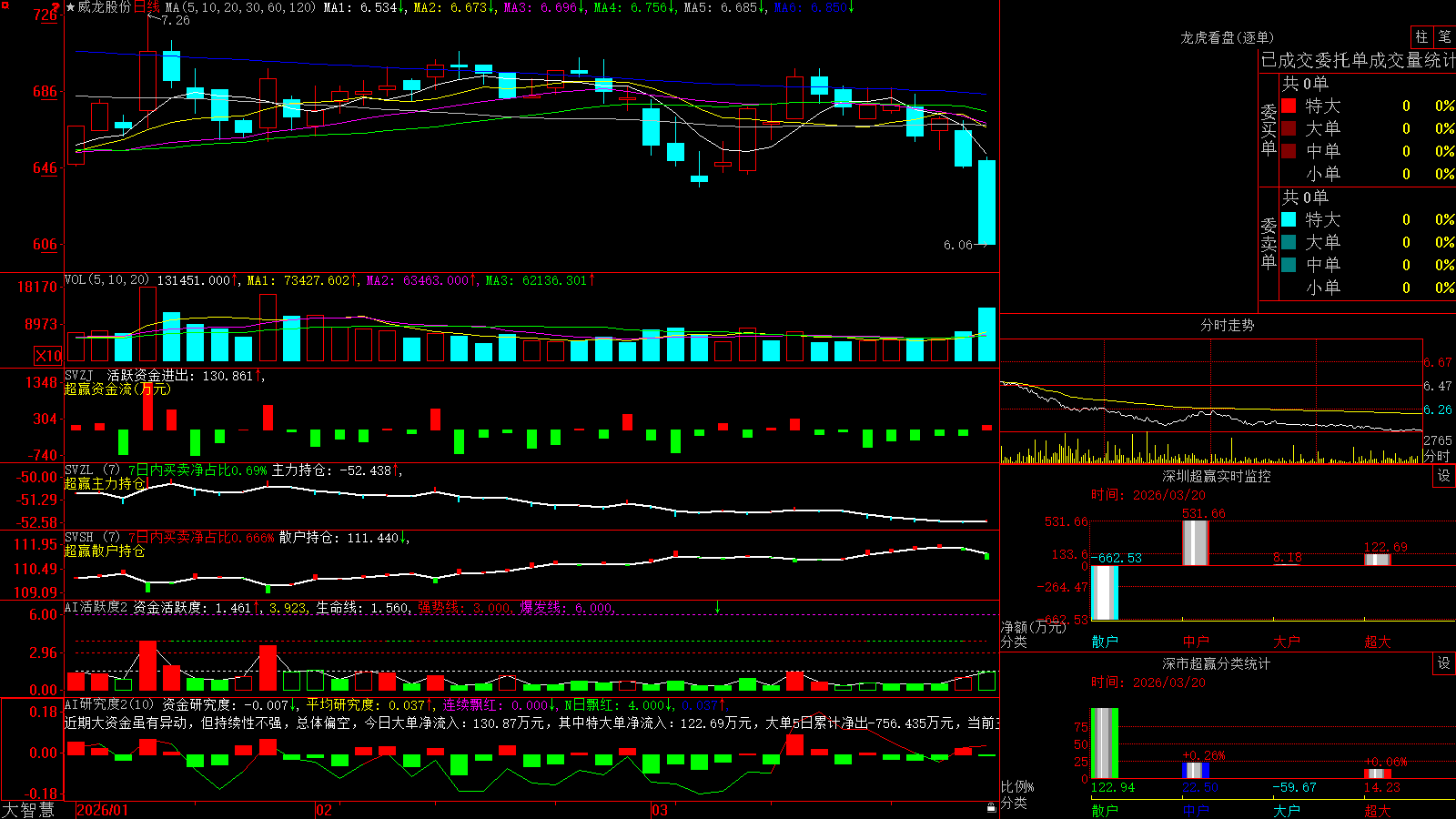Click the 威龙股份 stock name
1456x819 pixels.
click(105, 7)
